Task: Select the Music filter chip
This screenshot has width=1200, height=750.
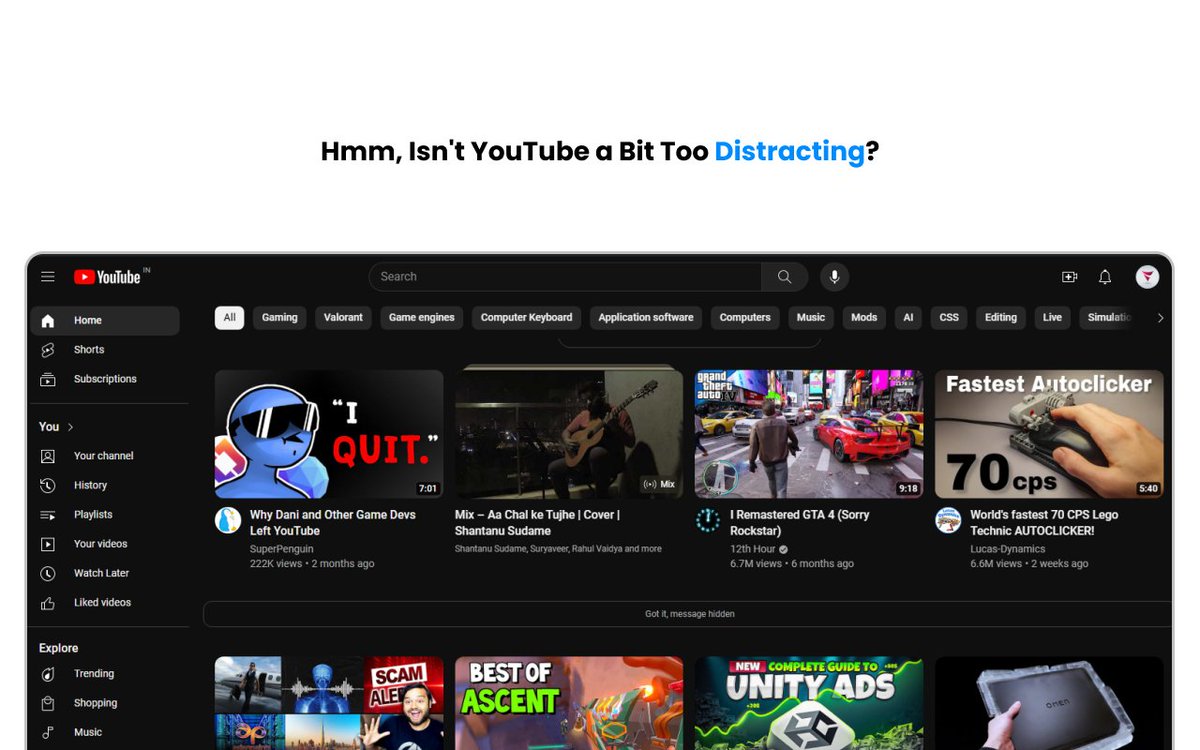Action: (x=811, y=318)
